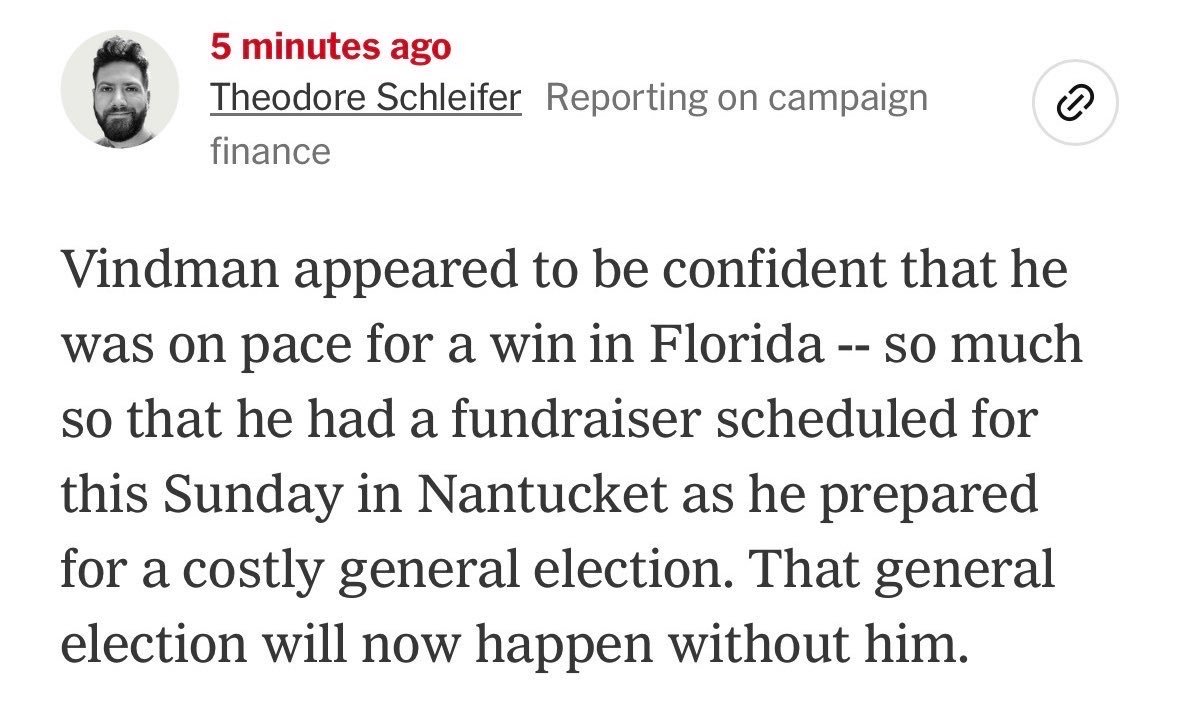The image size is (1179, 719).
Task: Click the word "That" beginning the last sentence
Action: click(805, 569)
